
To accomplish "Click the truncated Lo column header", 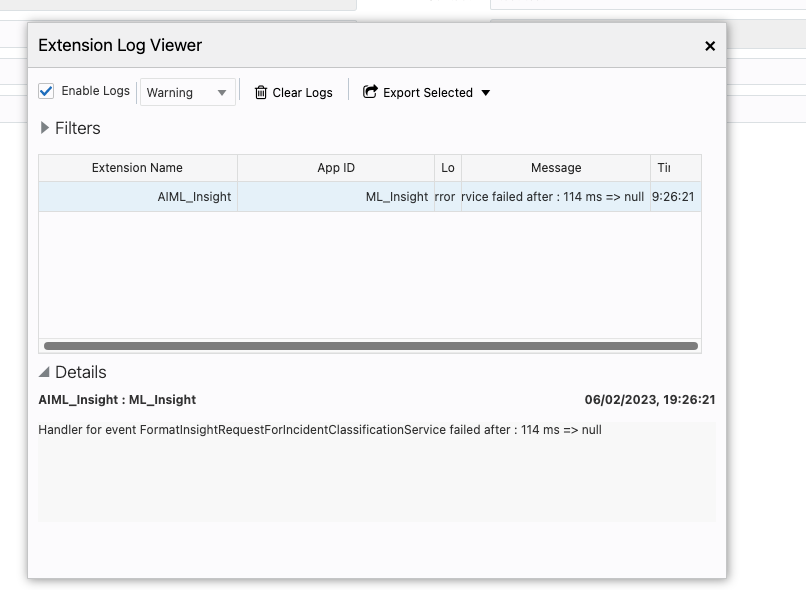I will (448, 168).
